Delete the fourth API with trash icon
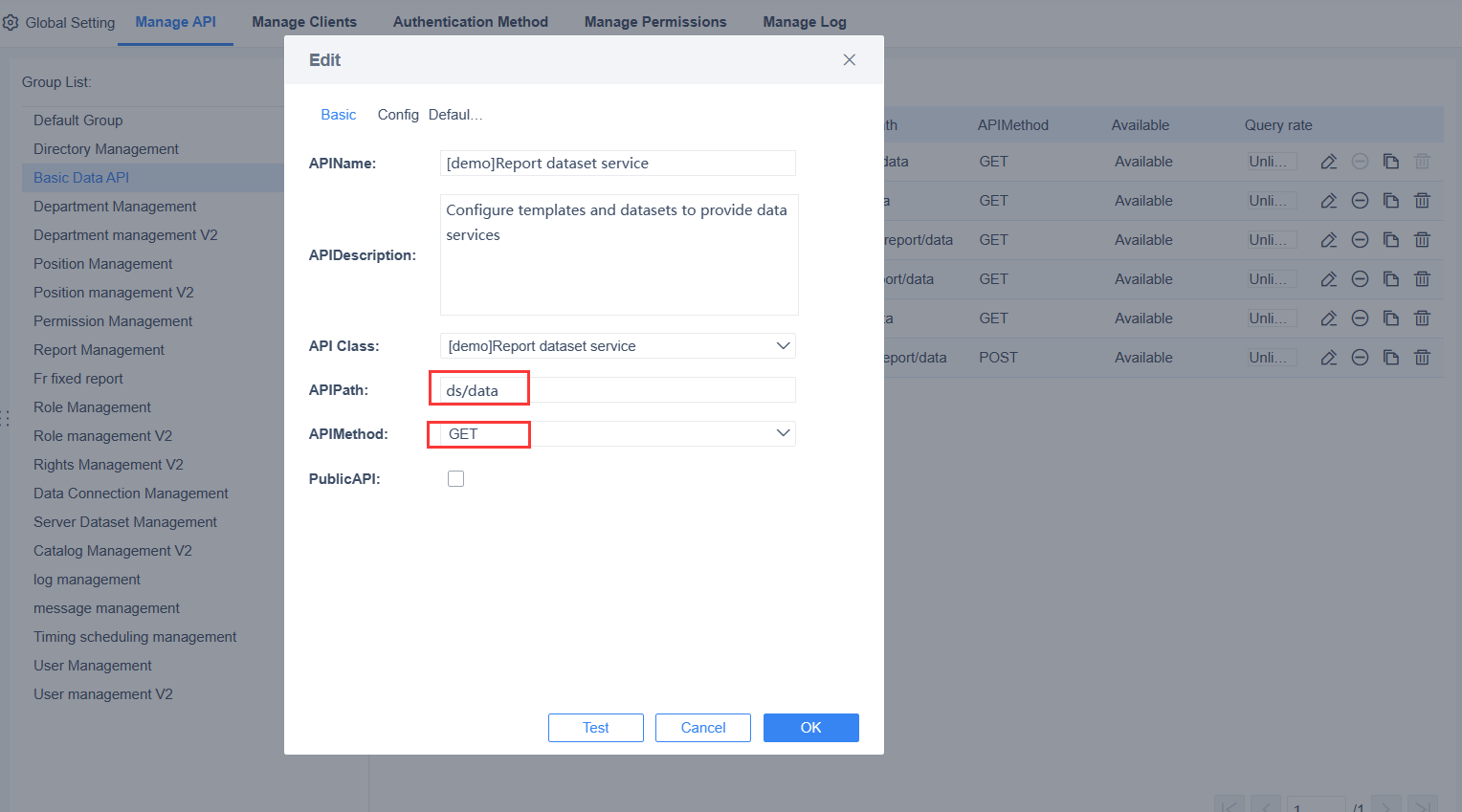 pos(1422,278)
